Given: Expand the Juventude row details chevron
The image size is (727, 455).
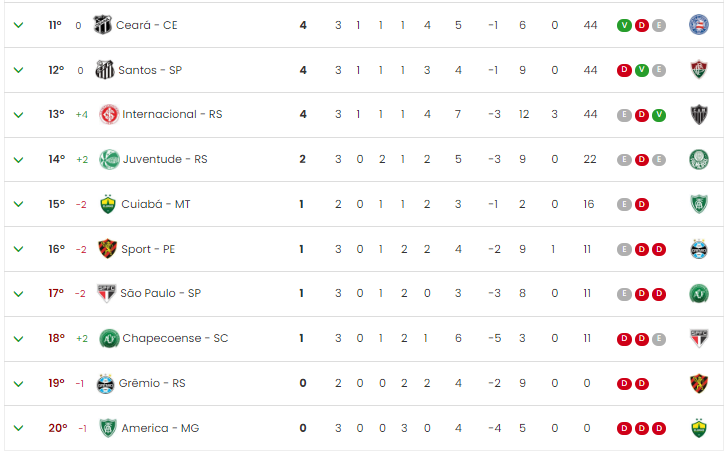Looking at the screenshot, I should [19, 160].
